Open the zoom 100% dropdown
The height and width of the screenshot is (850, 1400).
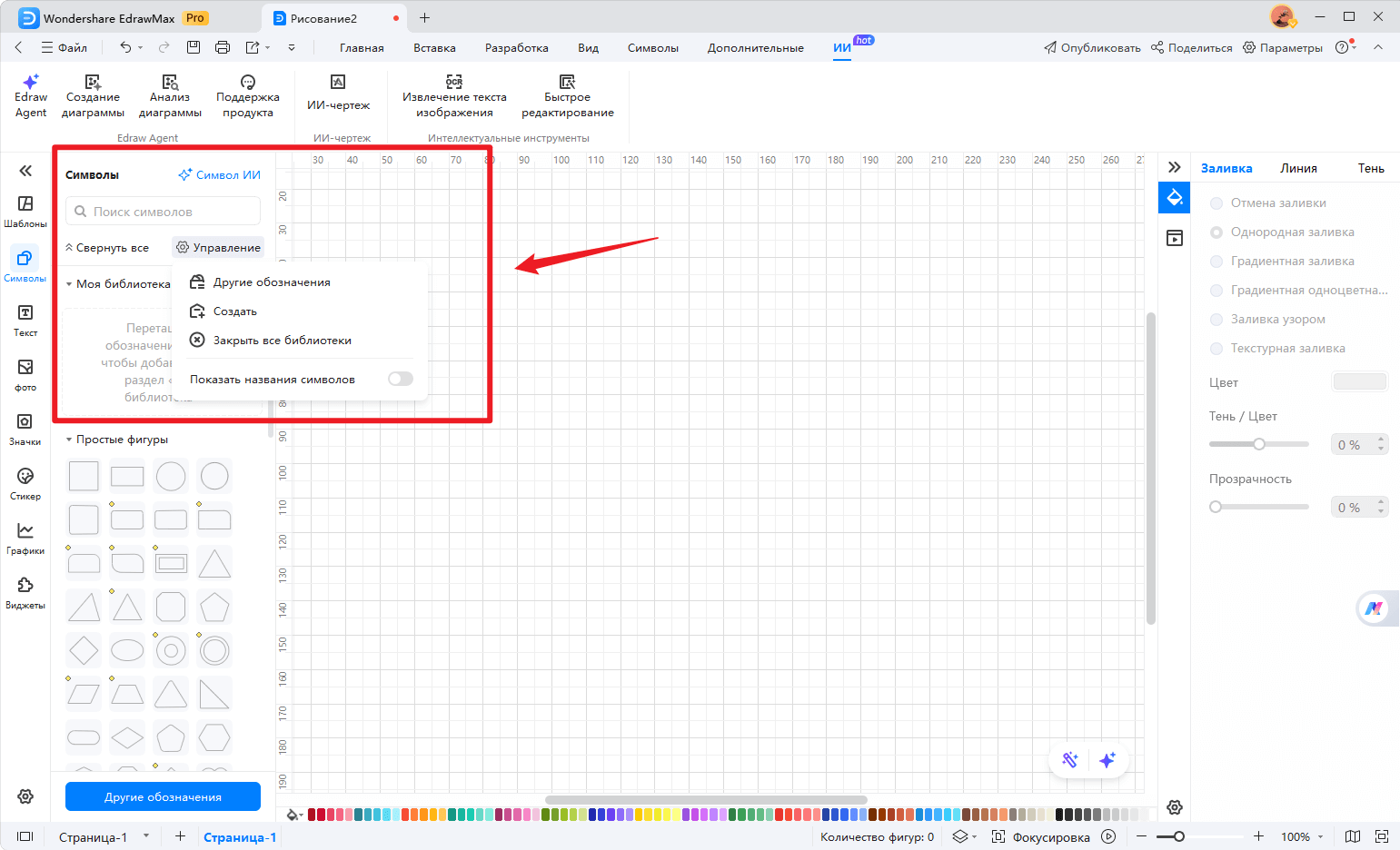point(1302,836)
